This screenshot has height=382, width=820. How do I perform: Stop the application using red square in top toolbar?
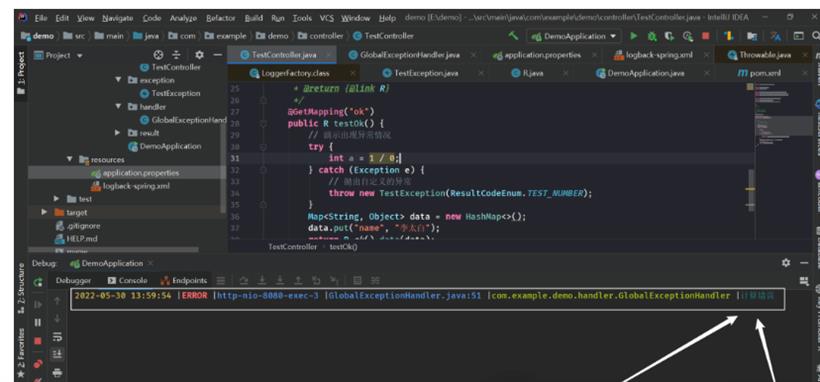point(705,36)
